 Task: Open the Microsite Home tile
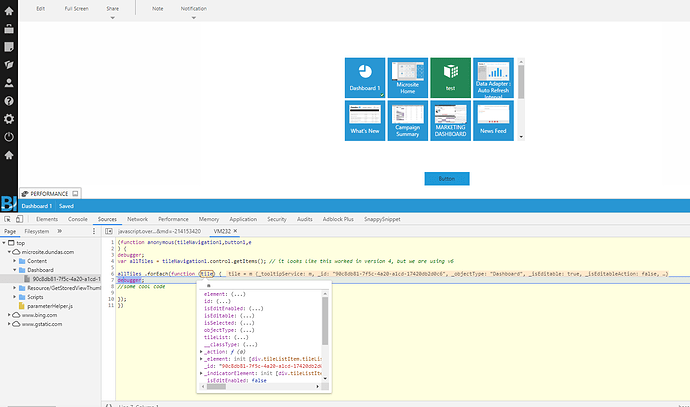click(407, 78)
